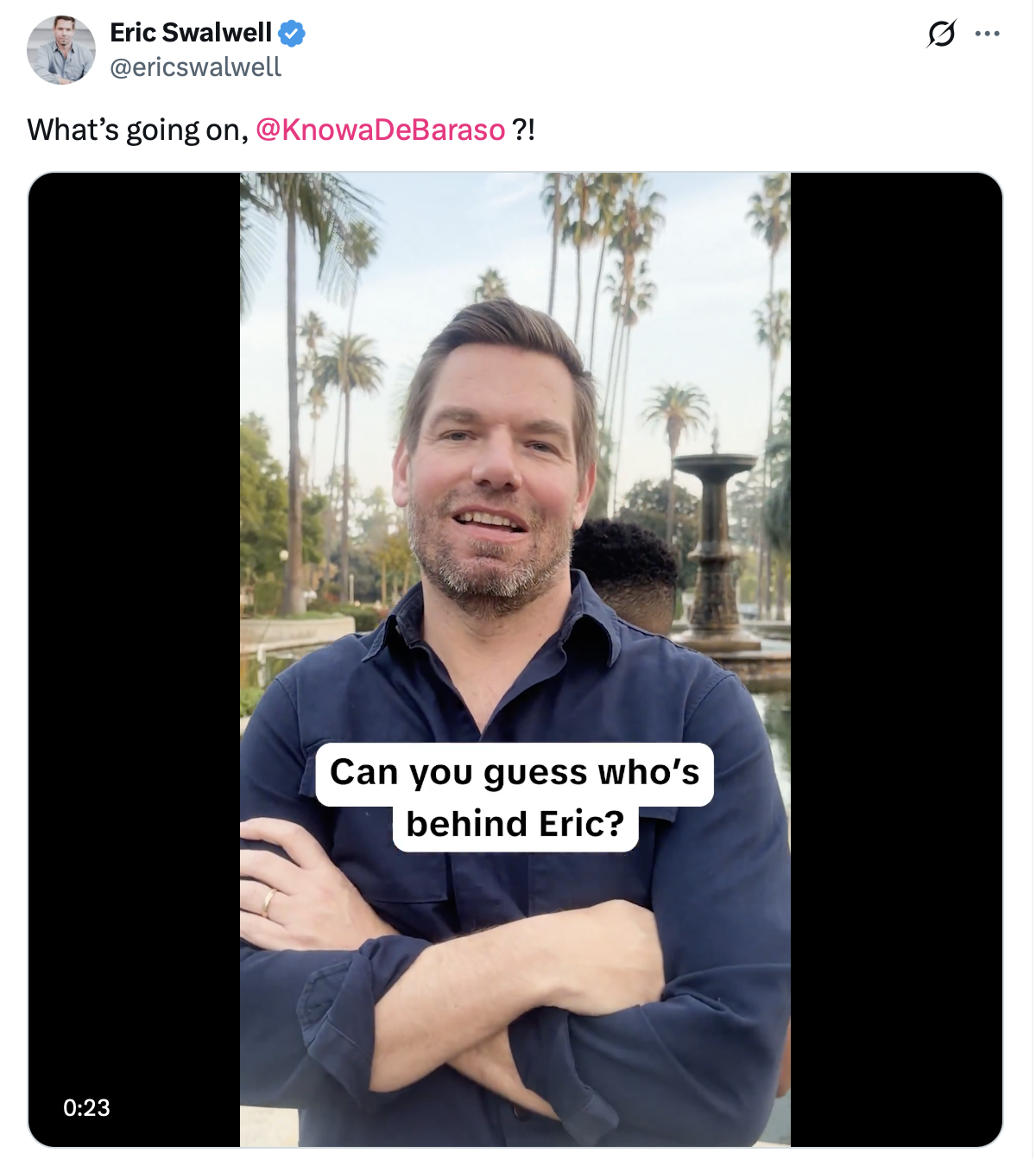The image size is (1036, 1159).
Task: Click the gold ring on the hand
Action: 268,902
